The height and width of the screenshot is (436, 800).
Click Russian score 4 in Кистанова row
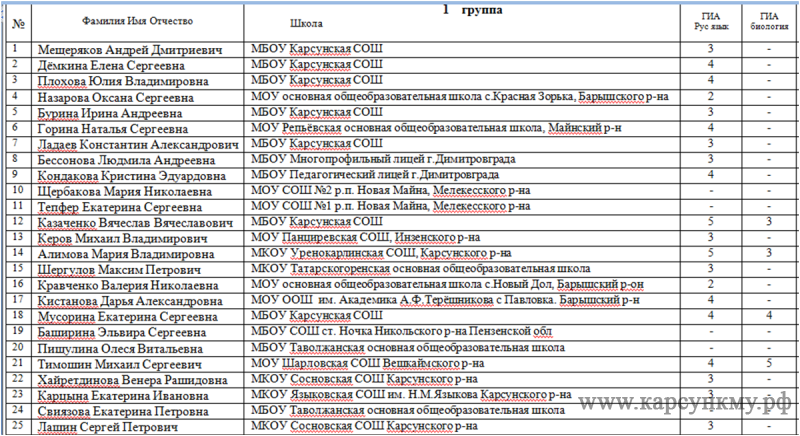711,300
